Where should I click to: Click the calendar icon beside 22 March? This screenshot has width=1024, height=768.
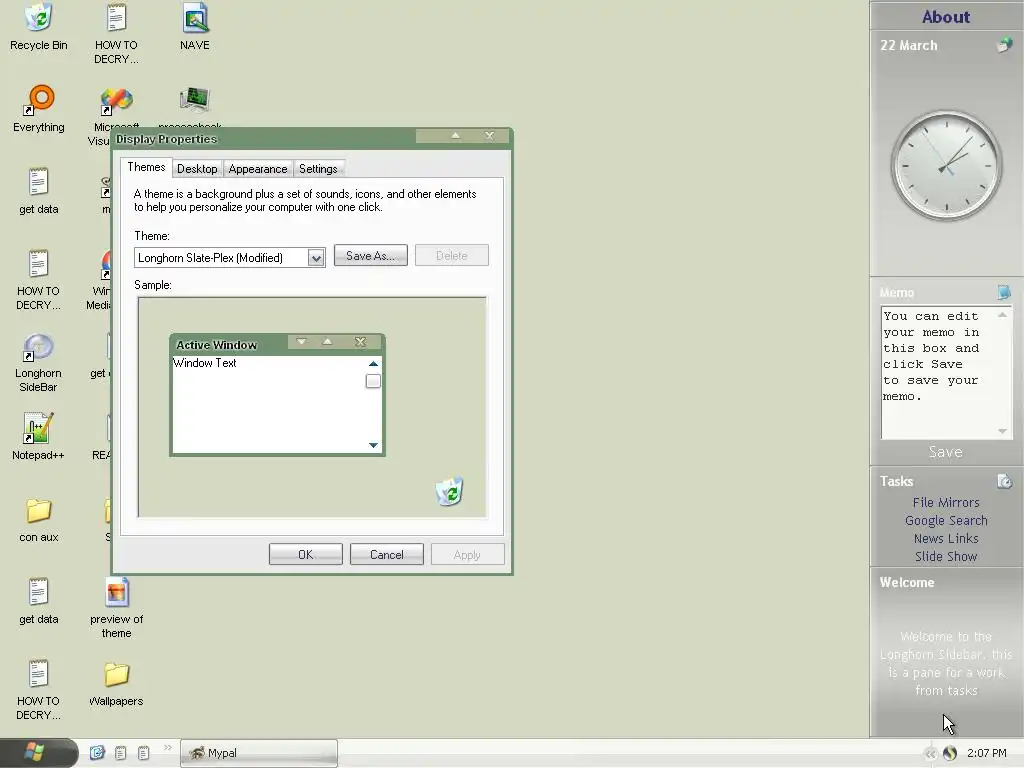pyautogui.click(x=1004, y=45)
